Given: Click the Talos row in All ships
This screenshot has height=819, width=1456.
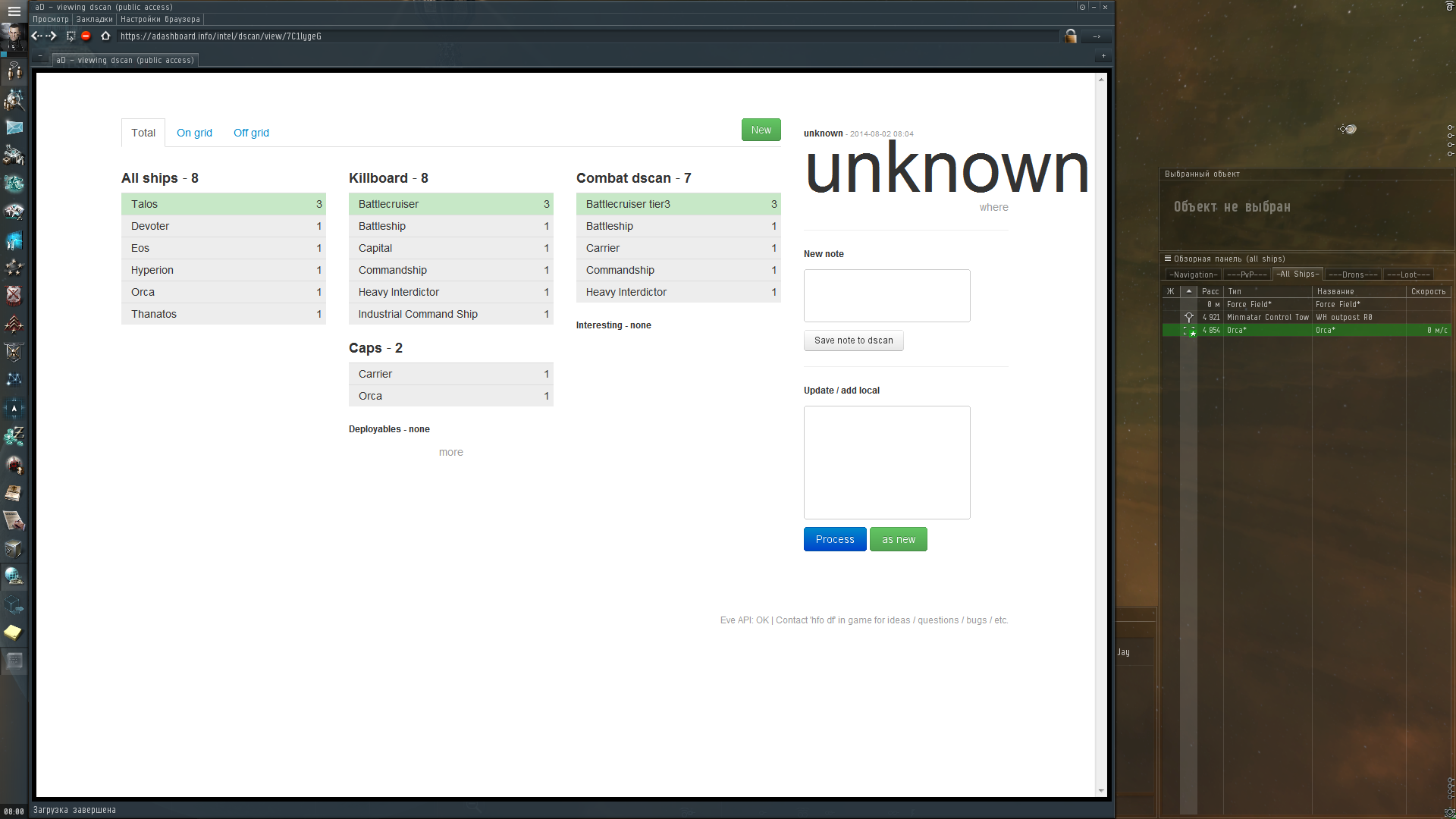Looking at the screenshot, I should click(224, 204).
